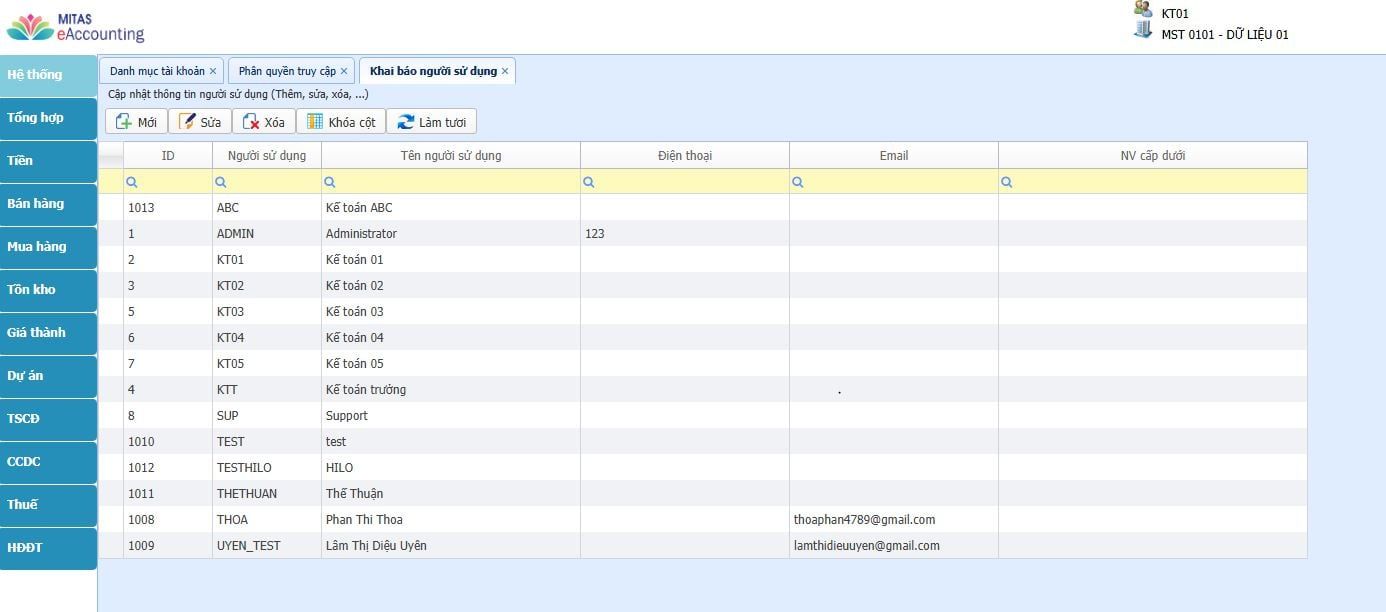The image size is (1386, 612).
Task: Open the Tiền sidebar menu
Action: (48, 161)
